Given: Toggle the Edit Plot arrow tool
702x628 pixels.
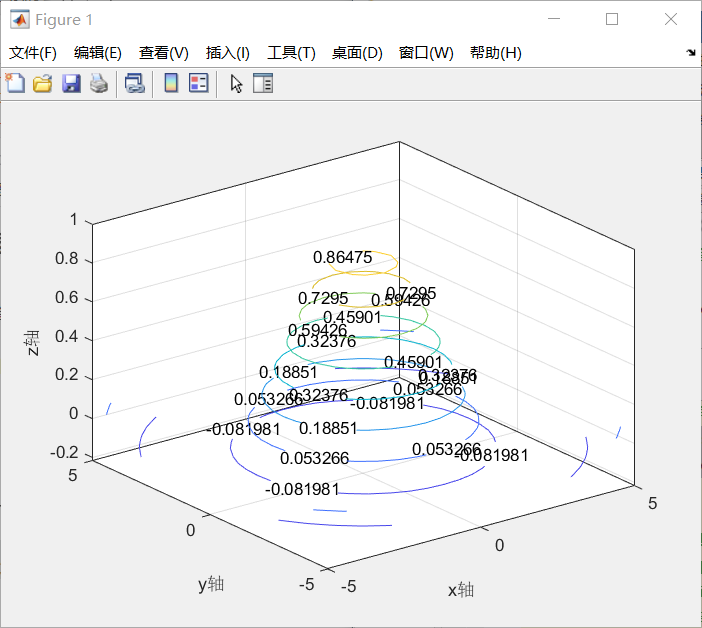Looking at the screenshot, I should [x=236, y=84].
